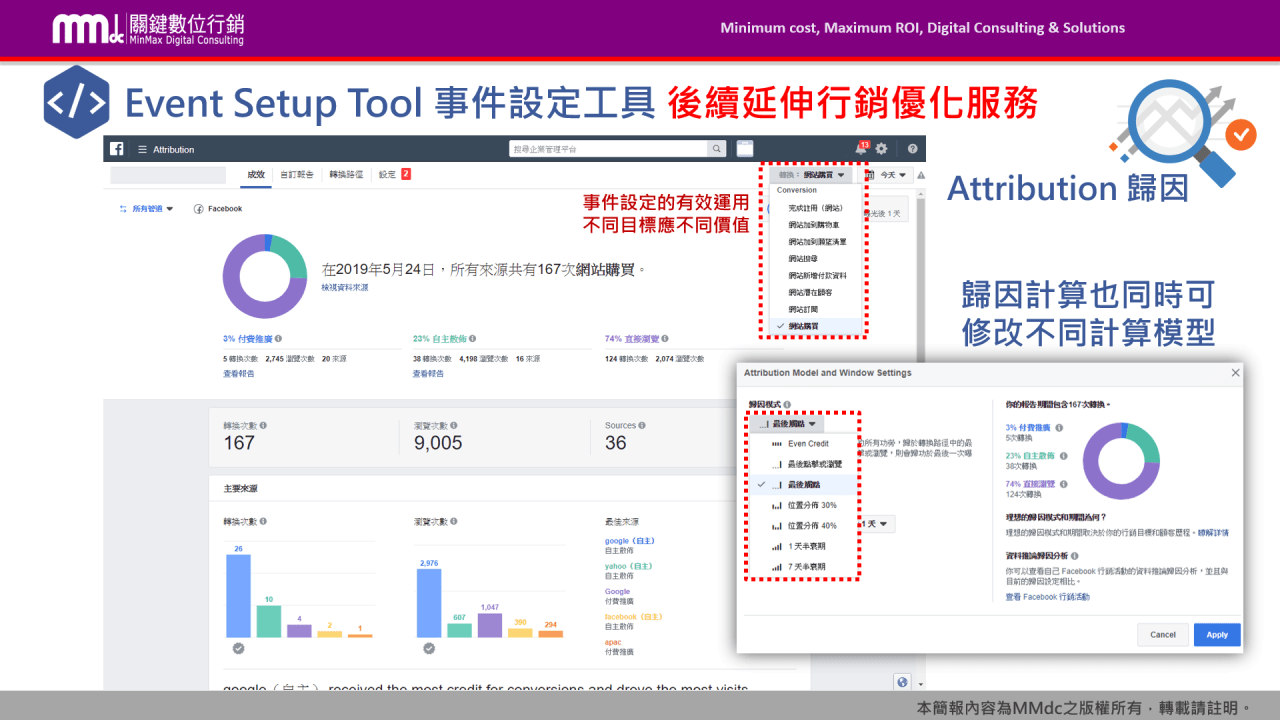
Task: Open the Attribution hamburger menu
Action: (144, 150)
